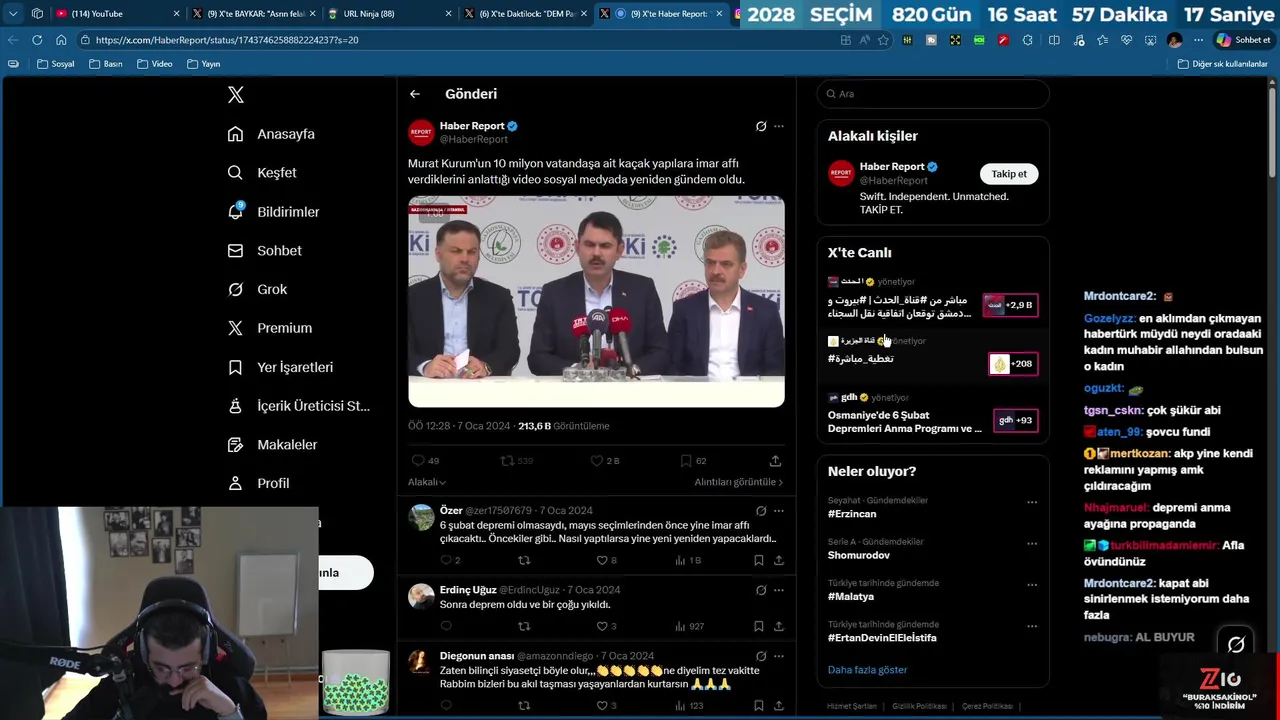Open the Gizlilik Politikası footer link
The image size is (1280, 720).
[x=919, y=706]
